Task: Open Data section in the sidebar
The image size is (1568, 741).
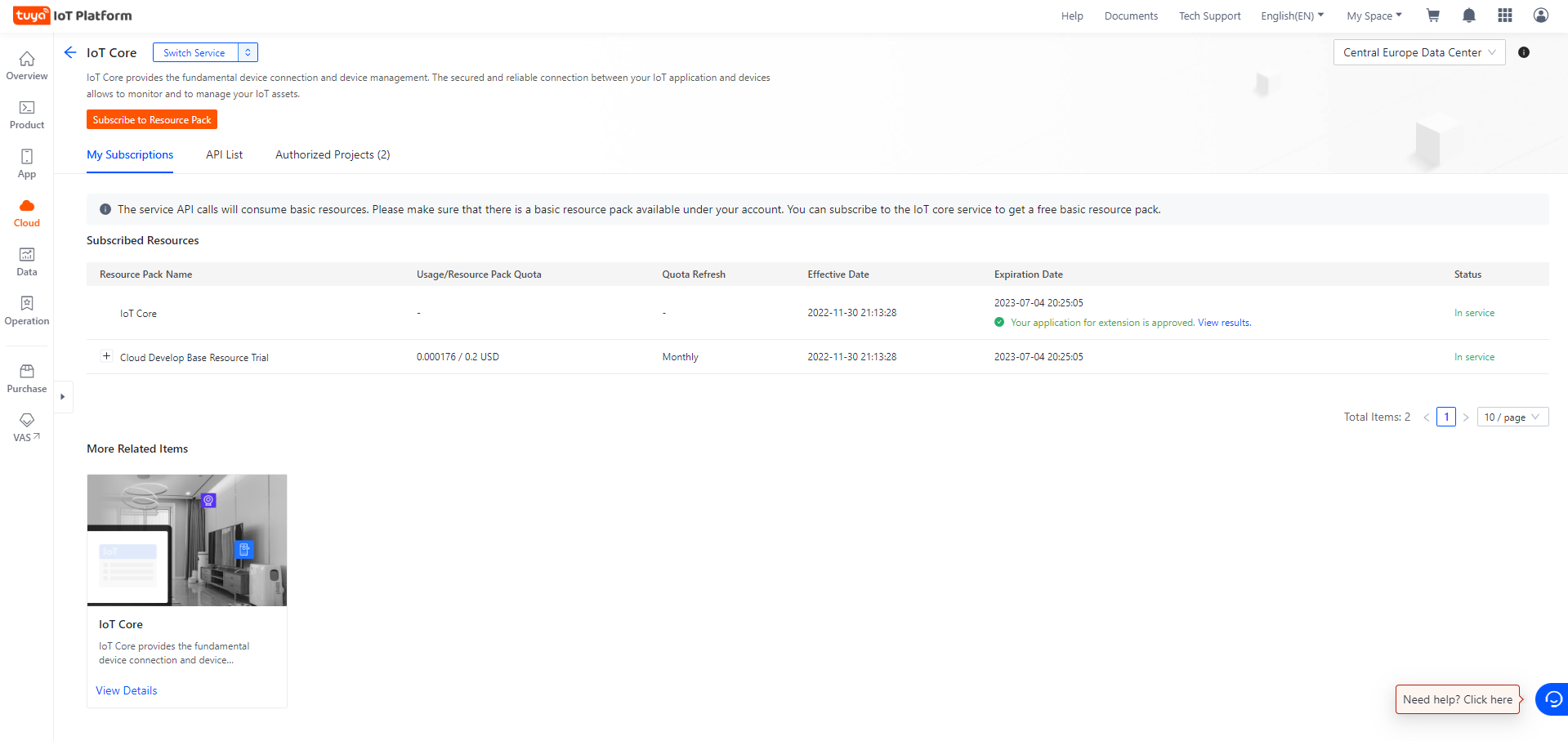Action: (x=27, y=261)
